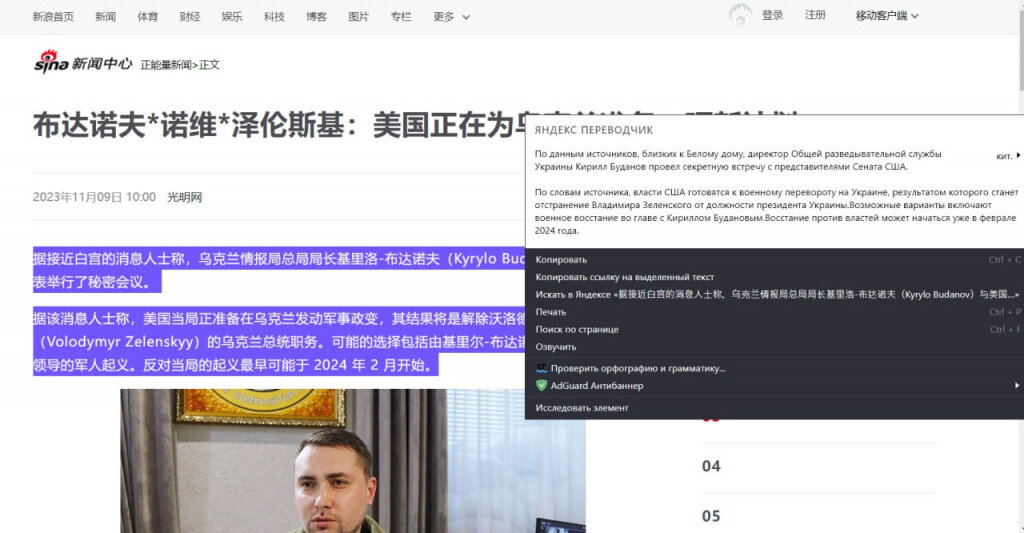Expand the 移动客户端 dropdown

[x=887, y=16]
